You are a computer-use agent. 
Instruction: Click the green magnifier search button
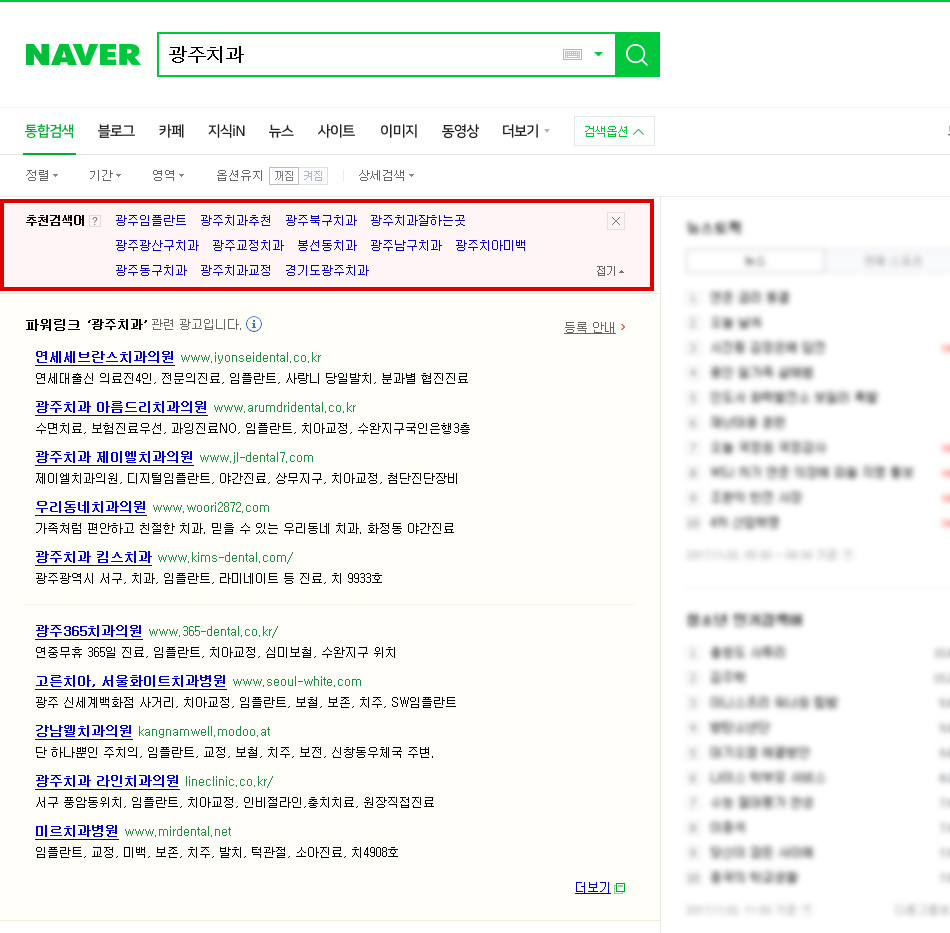(636, 55)
